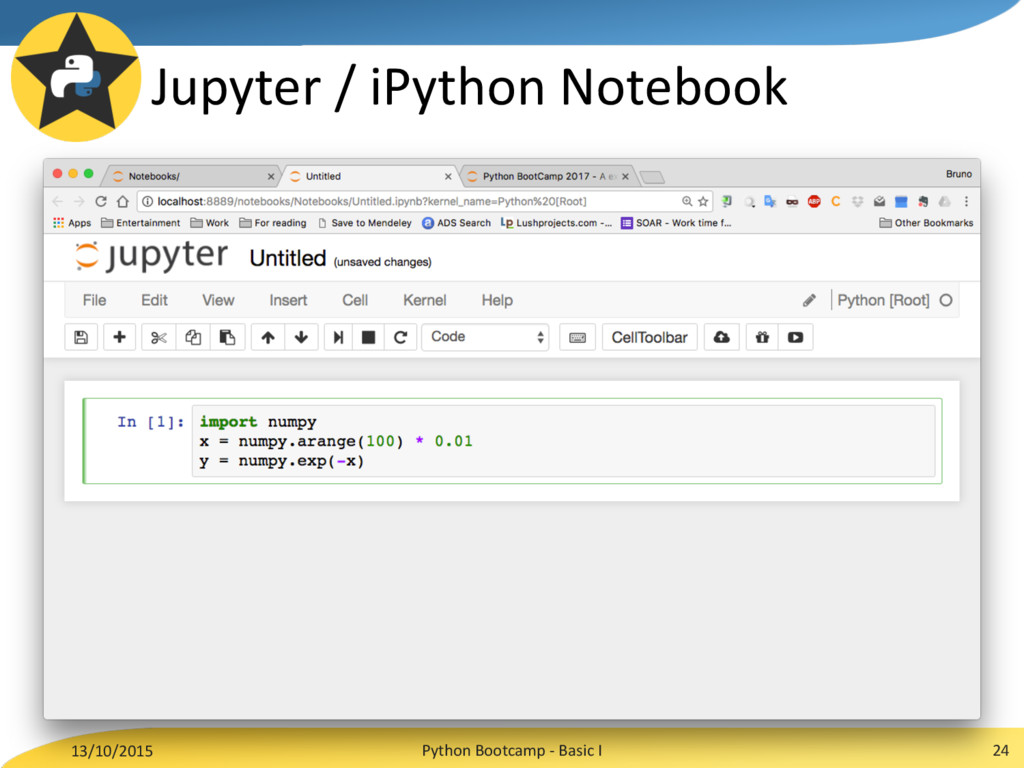
Task: Click the Bruno profile button
Action: pos(959,174)
